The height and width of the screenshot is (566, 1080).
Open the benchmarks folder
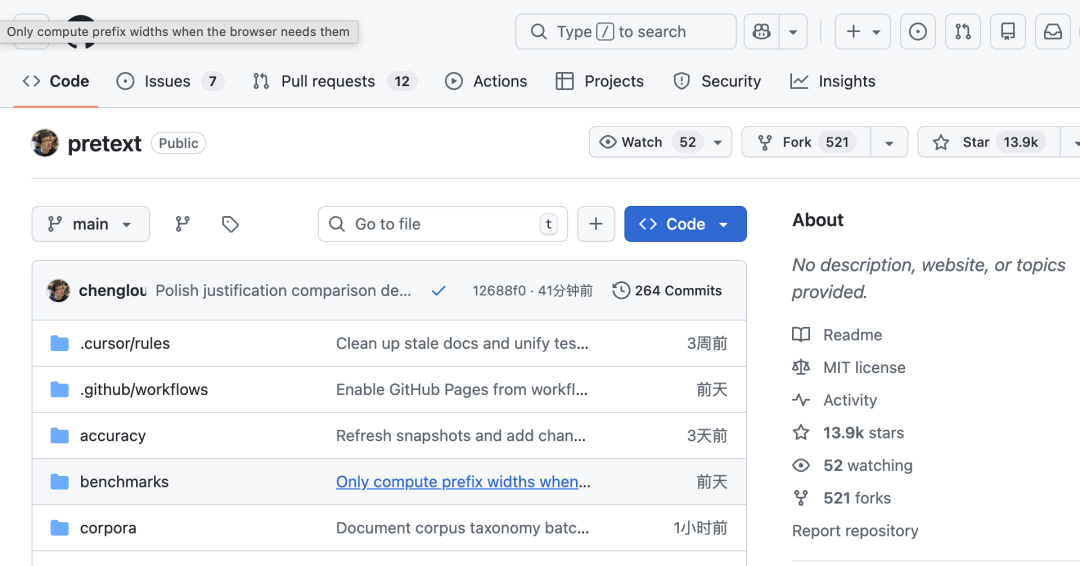point(124,481)
